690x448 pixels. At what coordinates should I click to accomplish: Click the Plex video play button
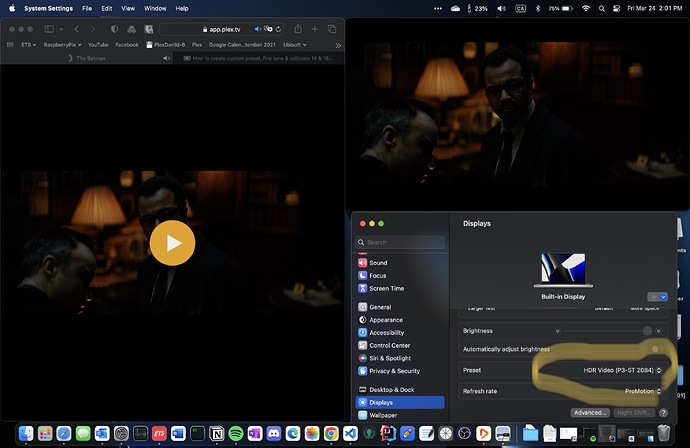point(172,243)
